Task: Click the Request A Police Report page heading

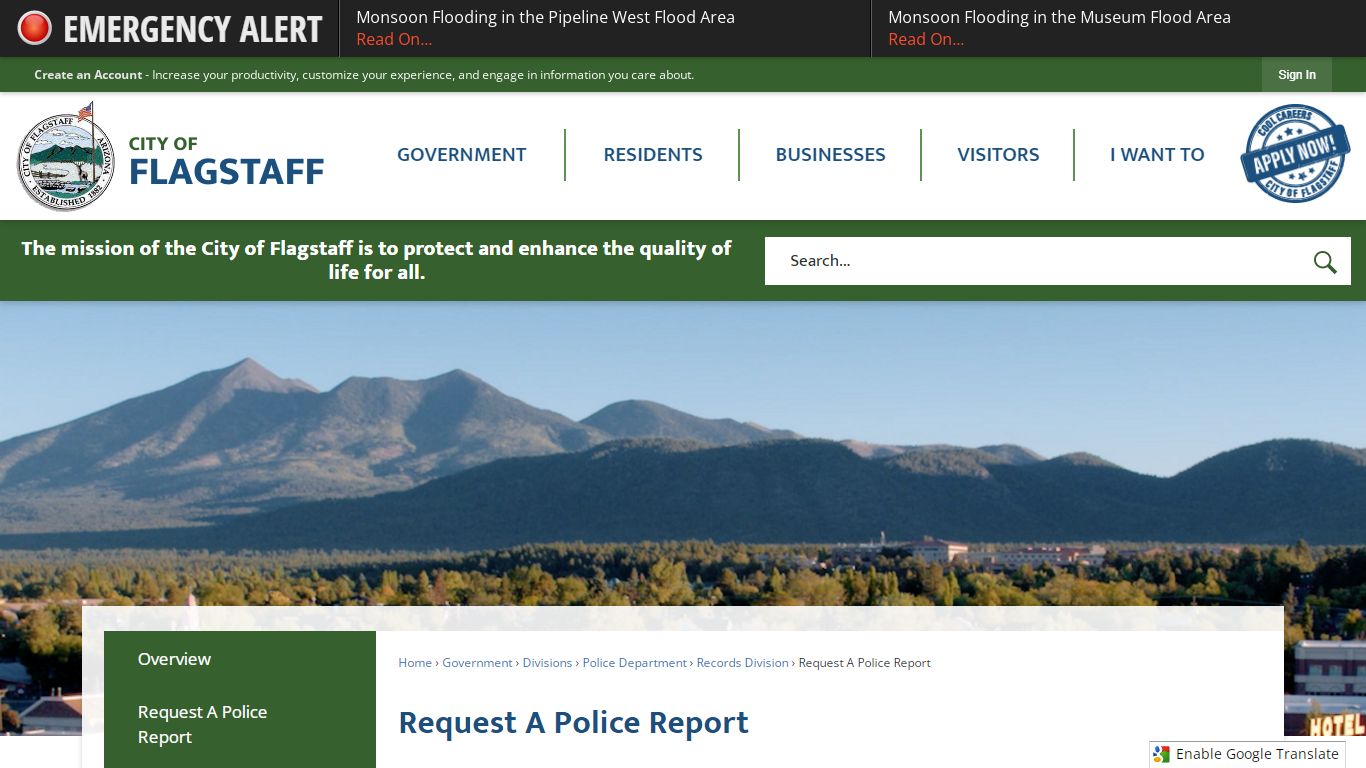Action: [x=573, y=723]
